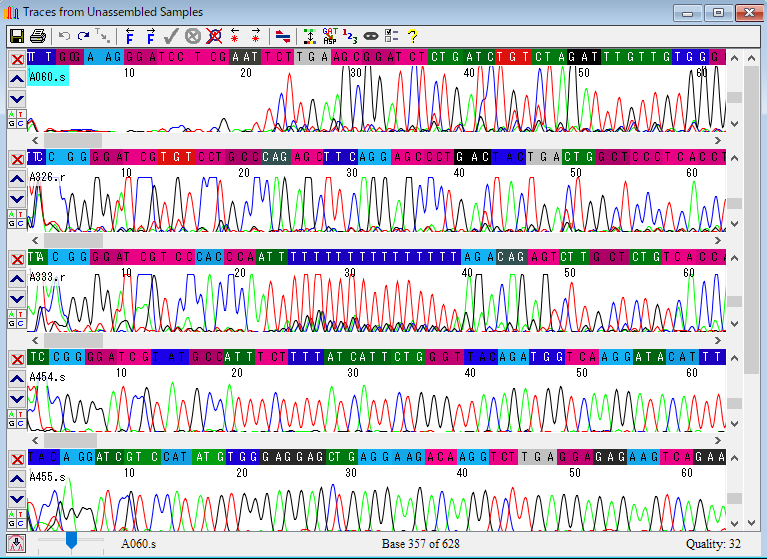Show GAT/ASP translation icon
Screen dimensions: 767x559
[x=330, y=36]
